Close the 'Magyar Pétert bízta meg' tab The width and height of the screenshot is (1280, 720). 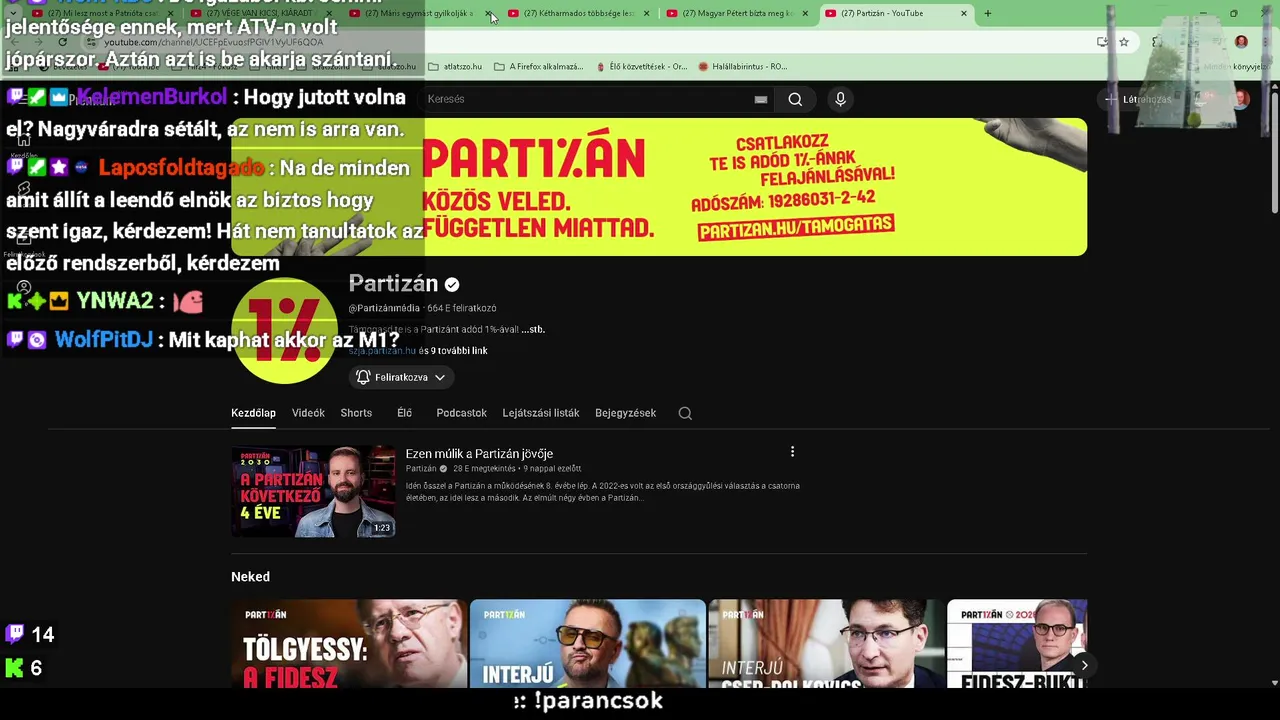(805, 14)
